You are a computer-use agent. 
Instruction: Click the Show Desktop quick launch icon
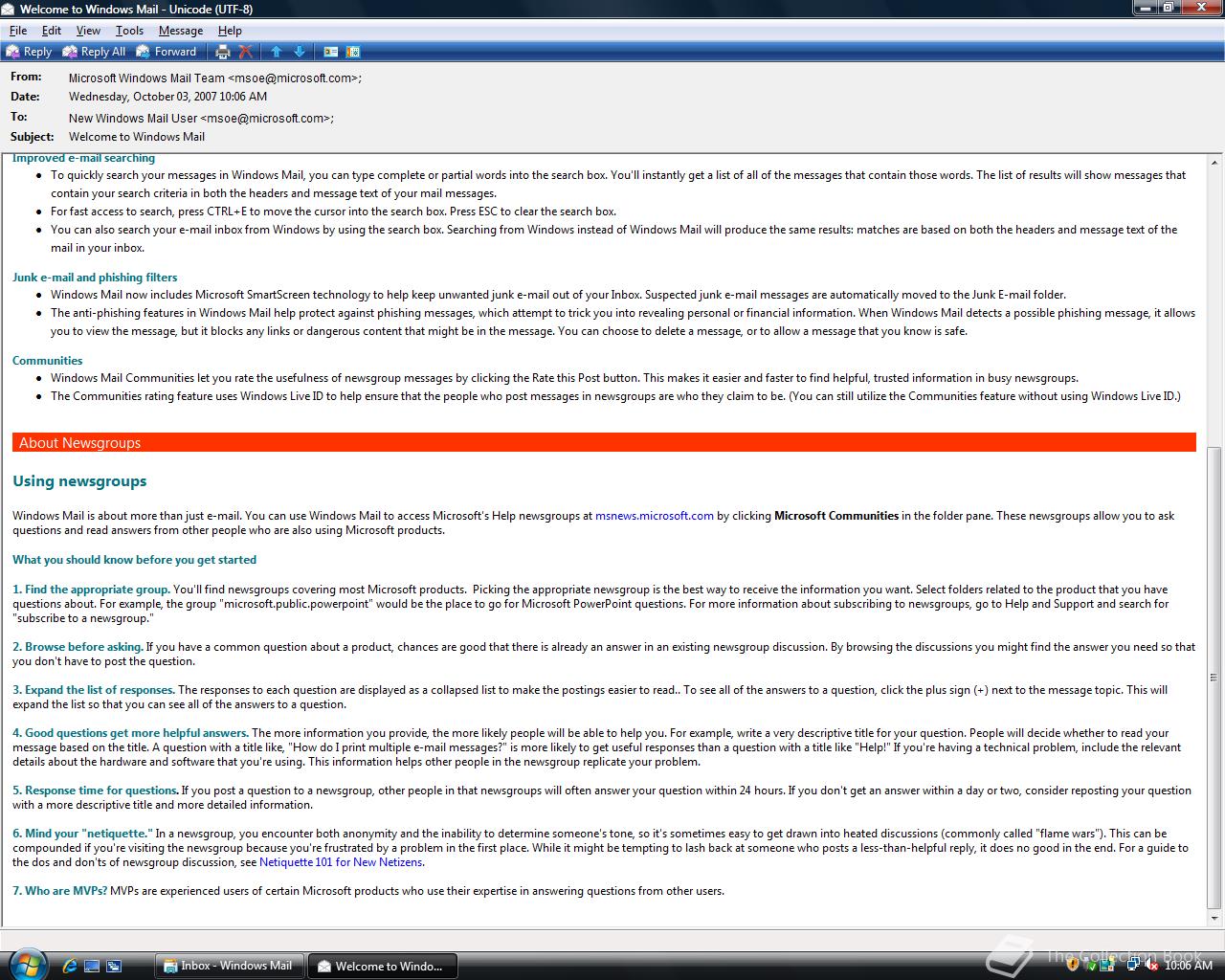click(x=92, y=966)
